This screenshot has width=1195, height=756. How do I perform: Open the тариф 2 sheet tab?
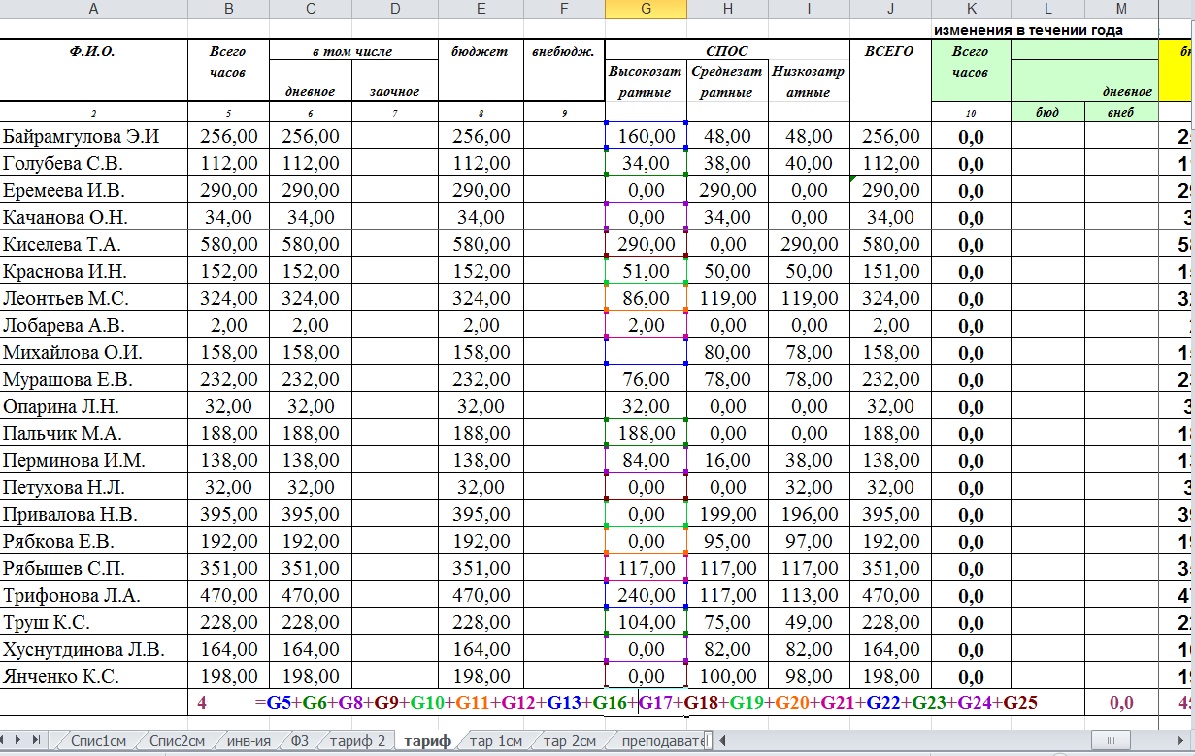click(357, 740)
